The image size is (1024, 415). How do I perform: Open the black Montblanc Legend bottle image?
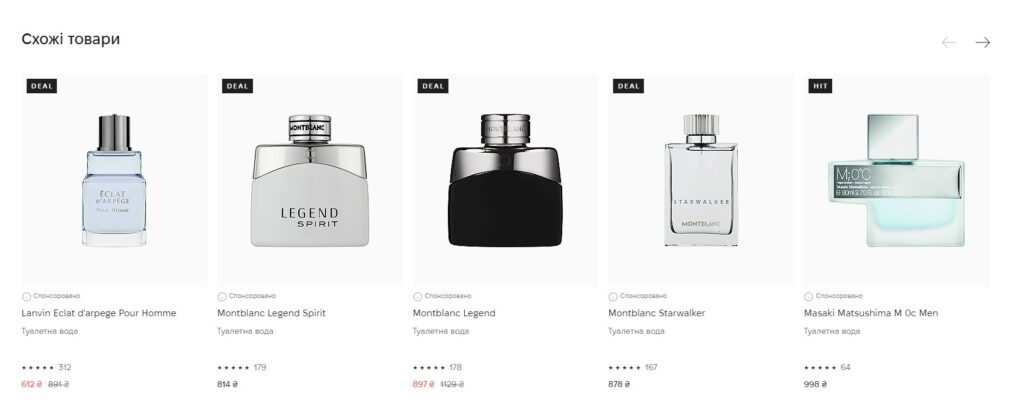coord(505,180)
